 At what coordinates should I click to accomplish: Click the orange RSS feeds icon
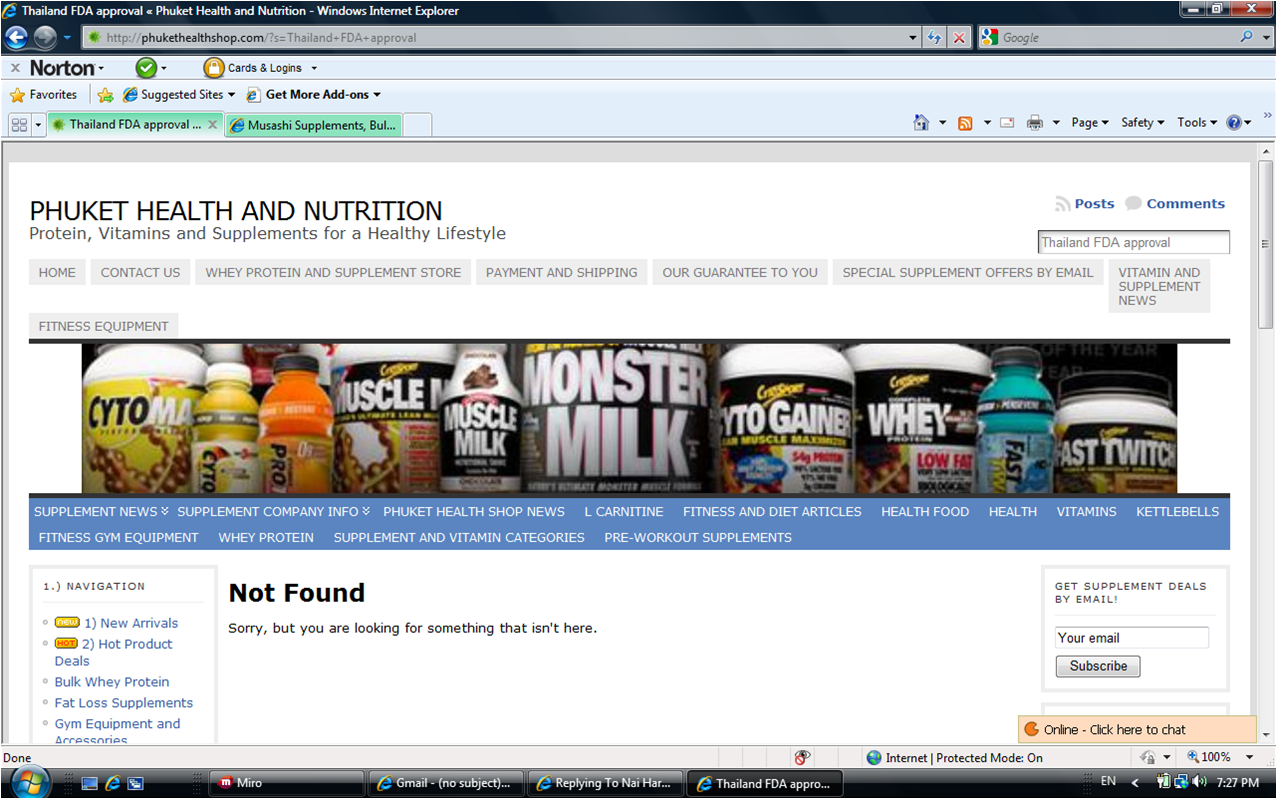(965, 123)
